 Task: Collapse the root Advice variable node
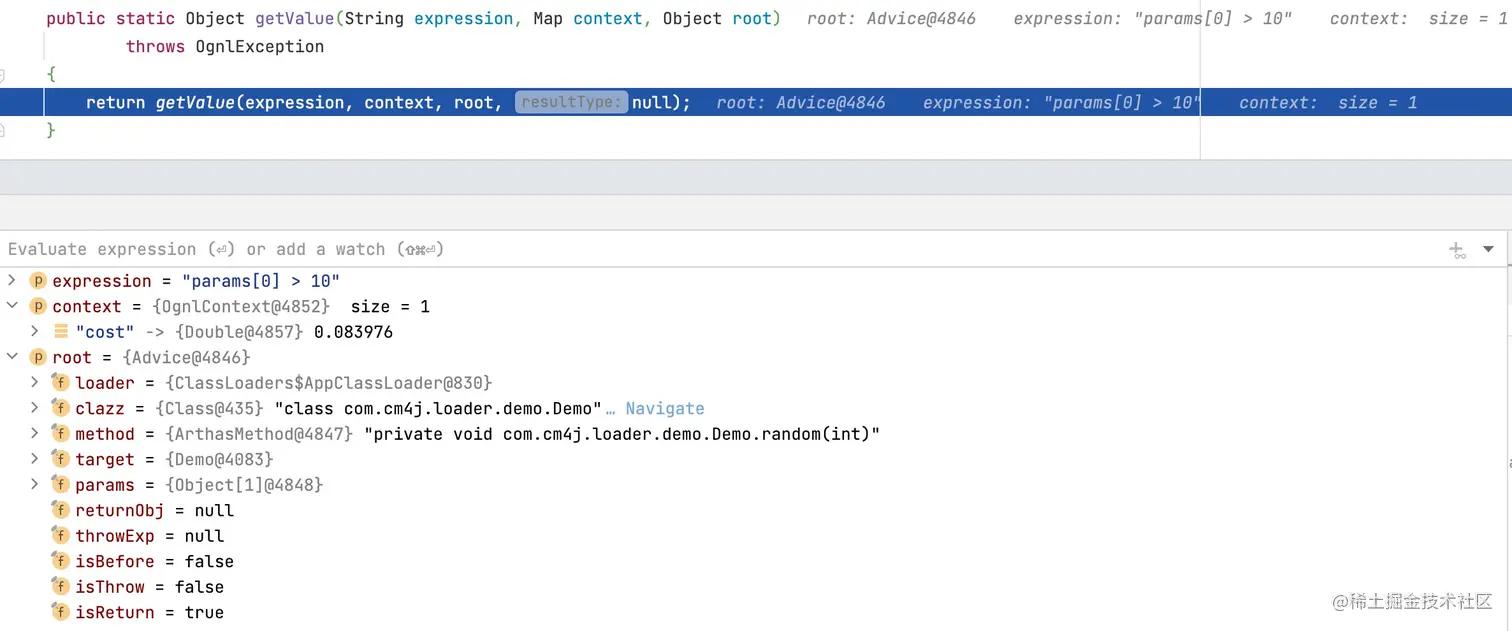click(x=12, y=357)
